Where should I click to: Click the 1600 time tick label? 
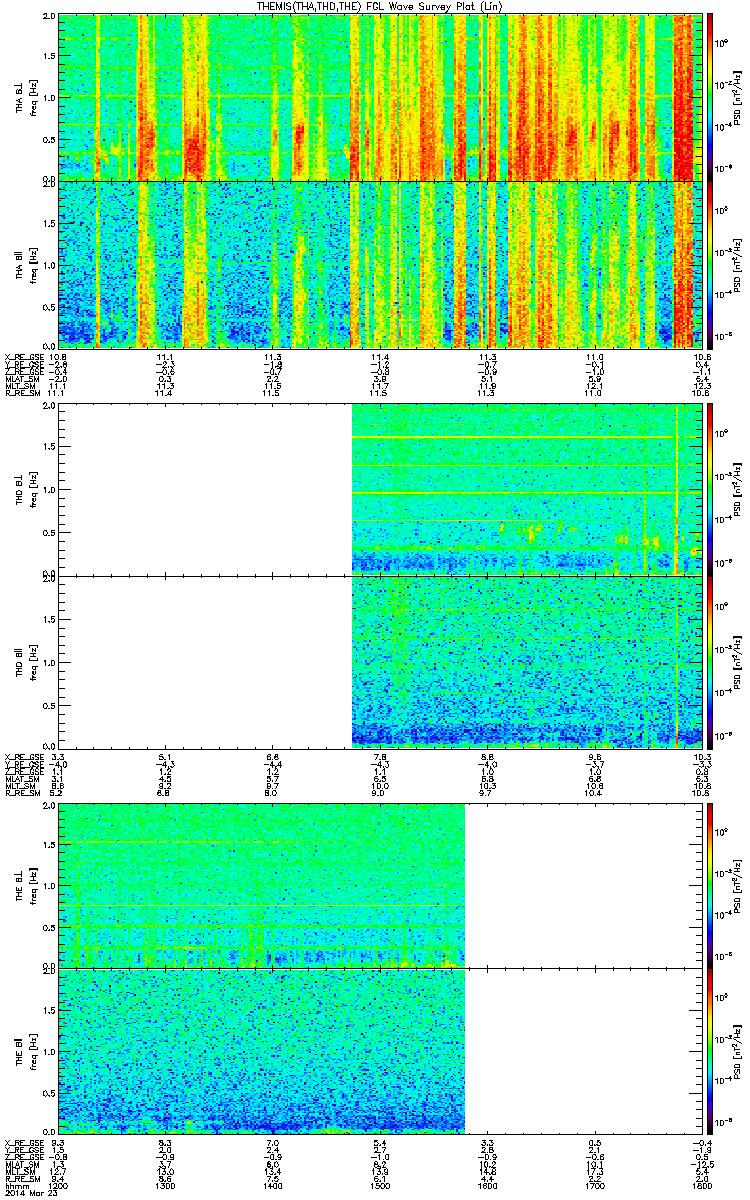coord(488,1186)
